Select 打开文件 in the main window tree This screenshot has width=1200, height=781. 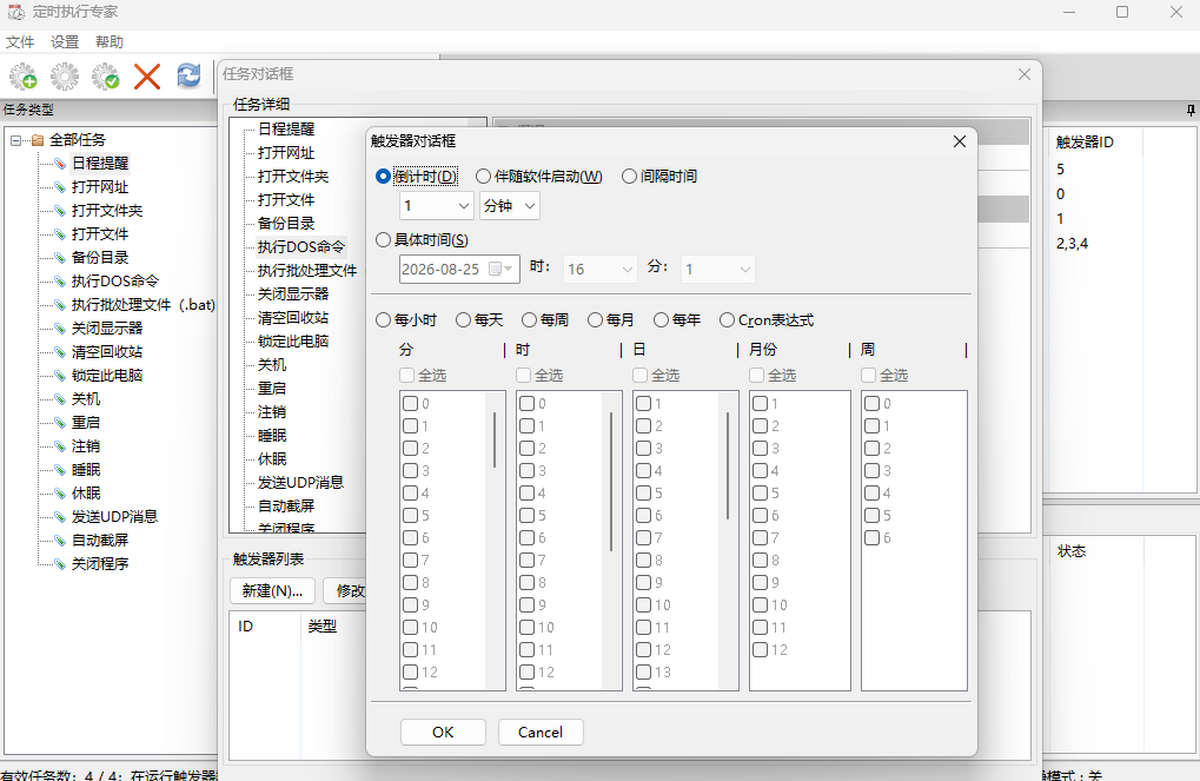(x=100, y=234)
